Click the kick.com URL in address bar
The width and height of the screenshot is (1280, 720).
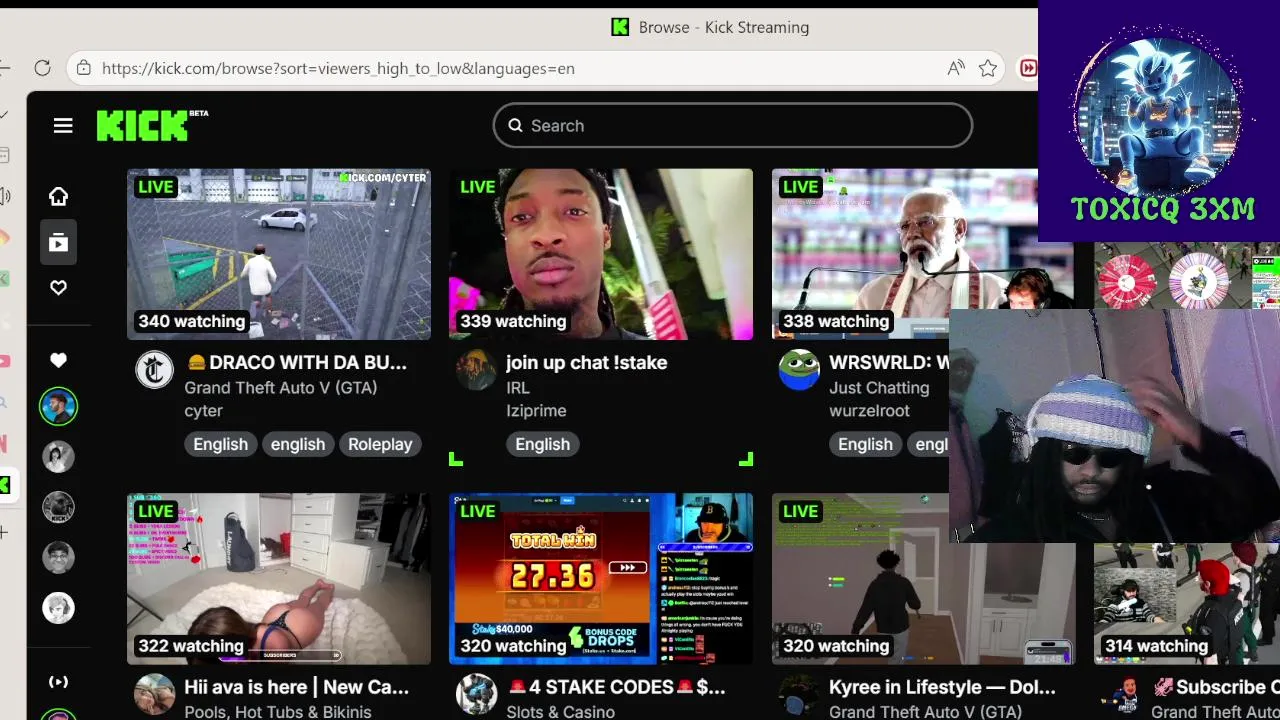tap(338, 68)
